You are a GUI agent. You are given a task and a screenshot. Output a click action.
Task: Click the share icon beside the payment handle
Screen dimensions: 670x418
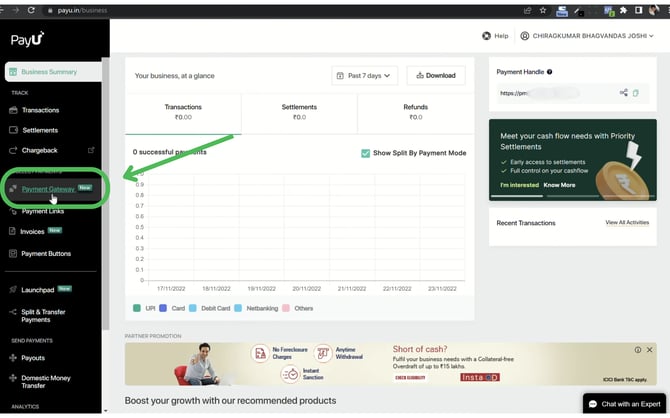point(624,93)
